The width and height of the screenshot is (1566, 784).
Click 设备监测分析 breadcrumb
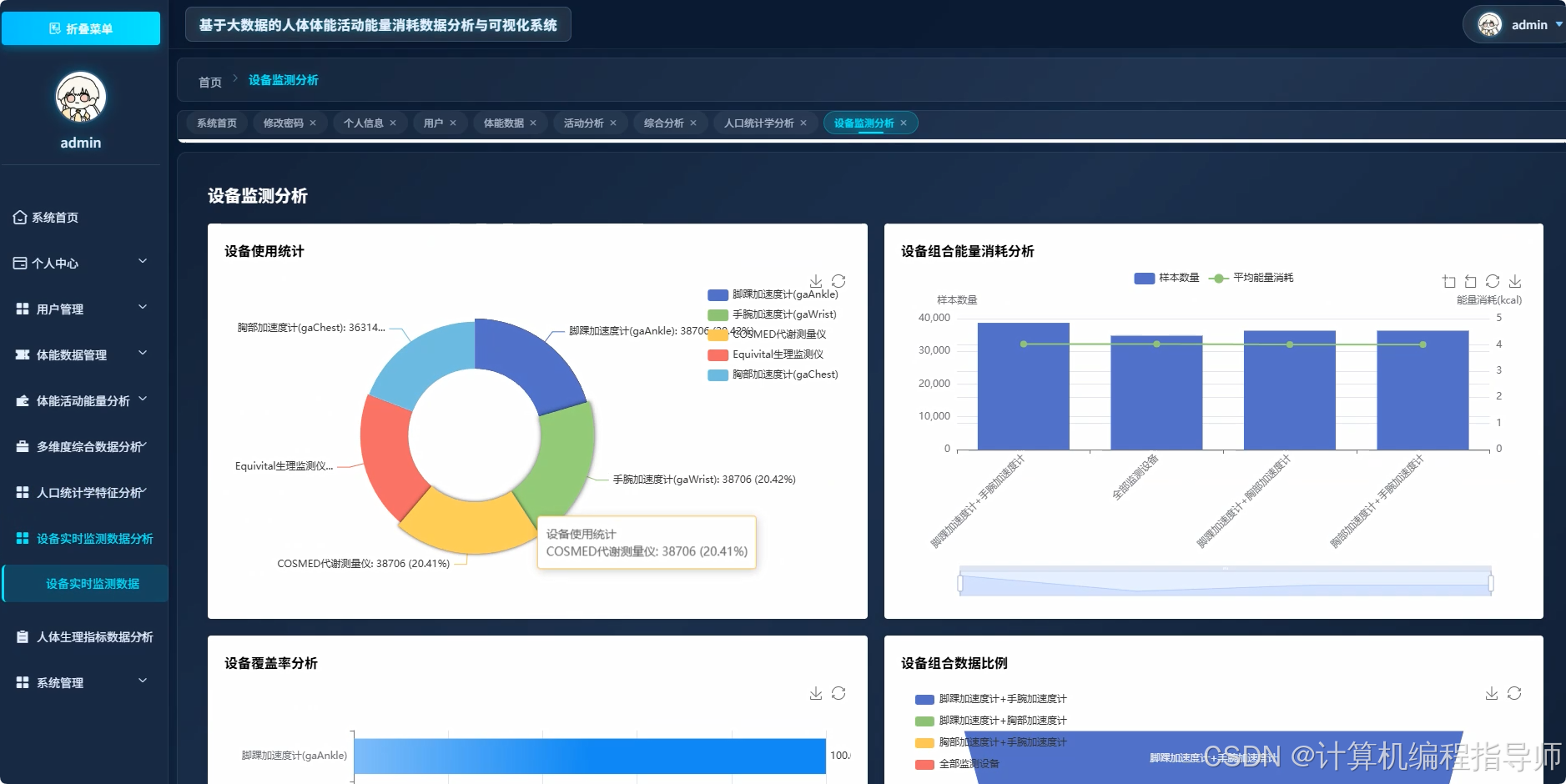pyautogui.click(x=284, y=80)
